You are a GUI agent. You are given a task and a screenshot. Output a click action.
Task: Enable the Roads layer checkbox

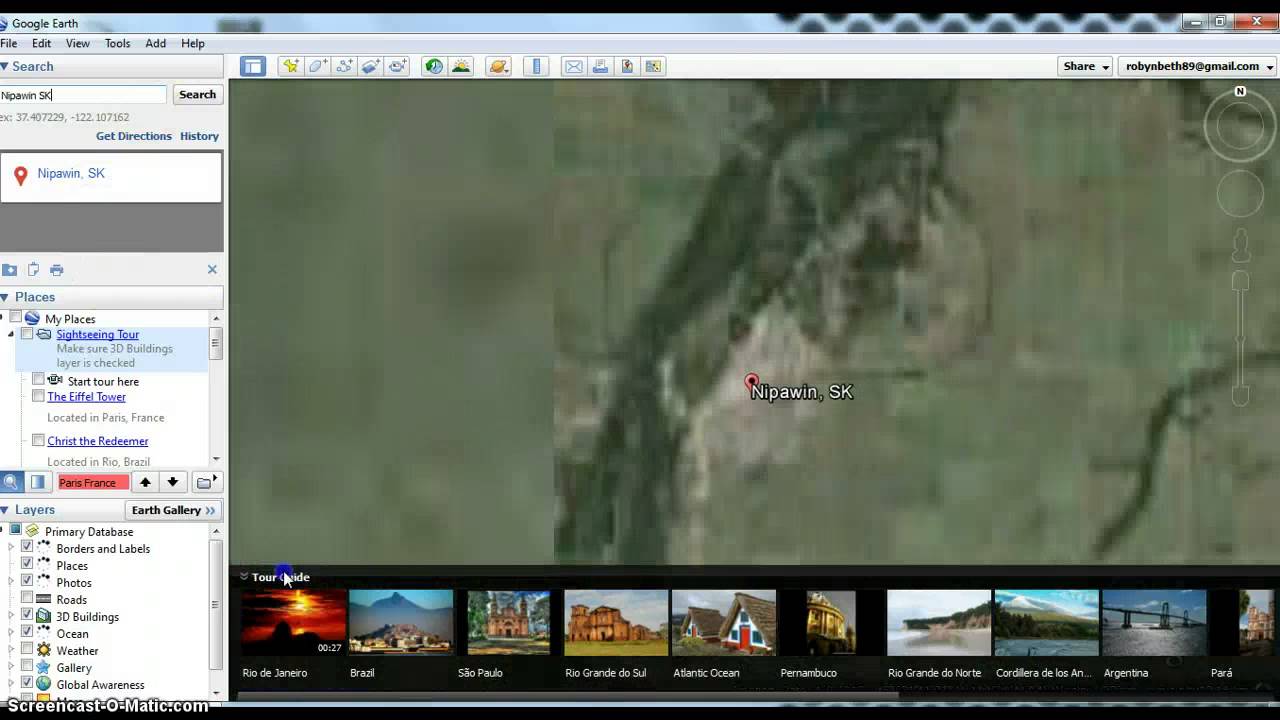click(27, 599)
